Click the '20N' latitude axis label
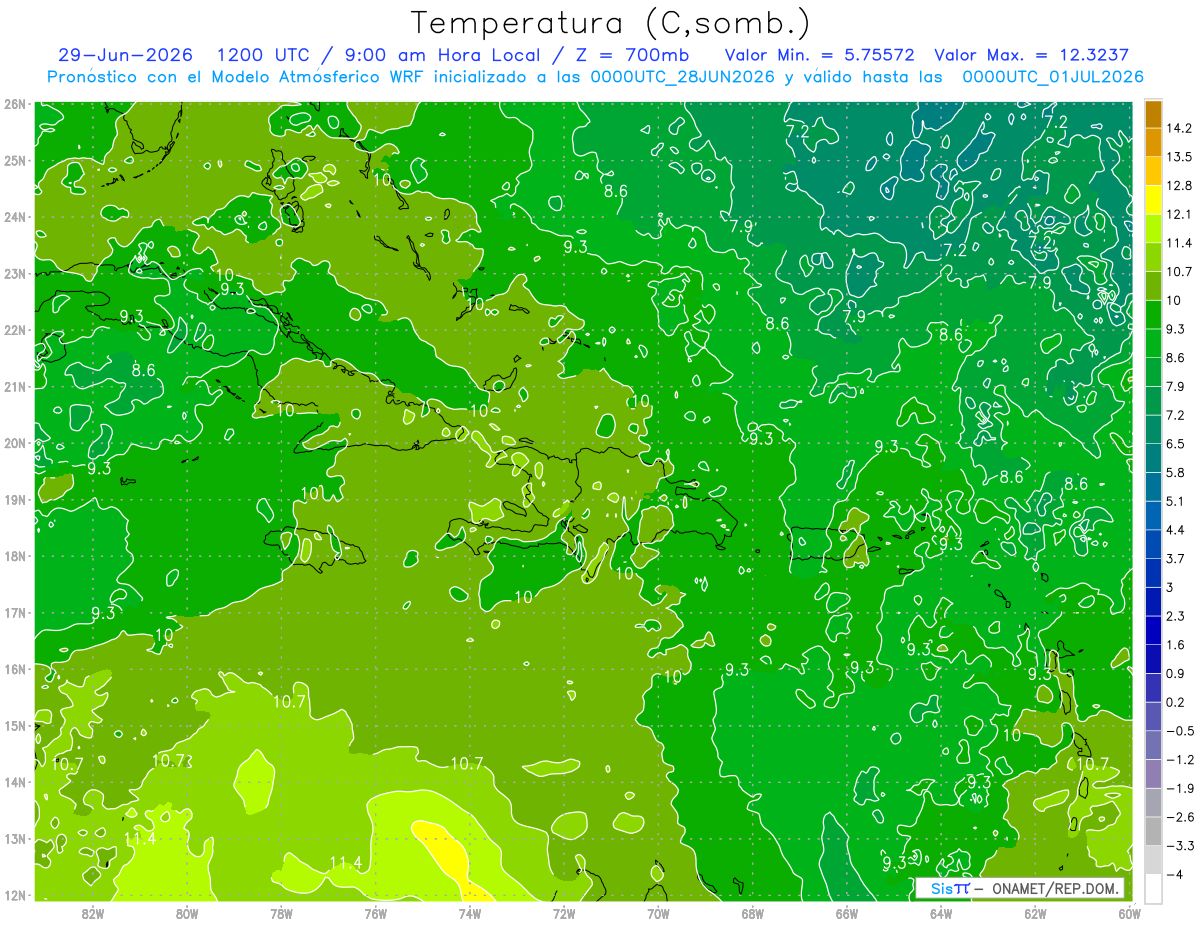Screen dimensions: 1200x927 15,443
